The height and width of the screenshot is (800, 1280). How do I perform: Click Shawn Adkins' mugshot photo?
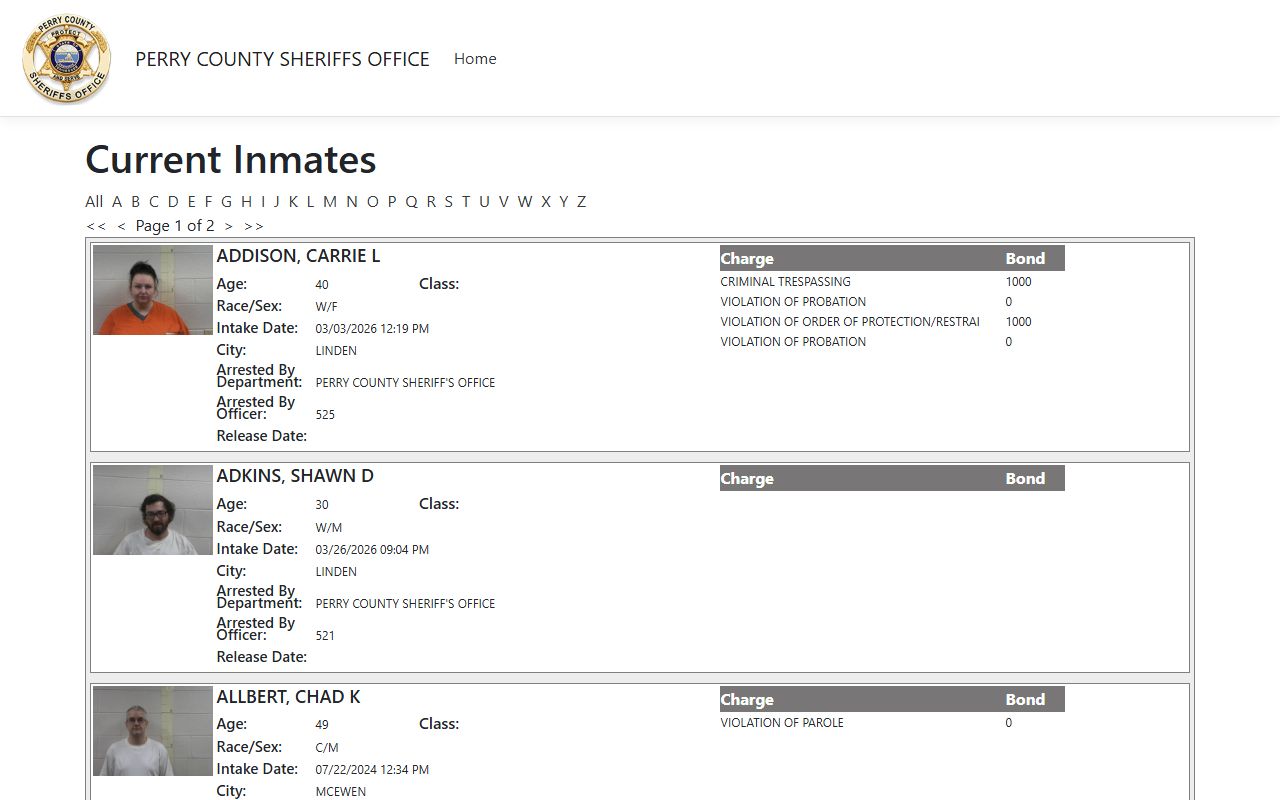(x=153, y=510)
